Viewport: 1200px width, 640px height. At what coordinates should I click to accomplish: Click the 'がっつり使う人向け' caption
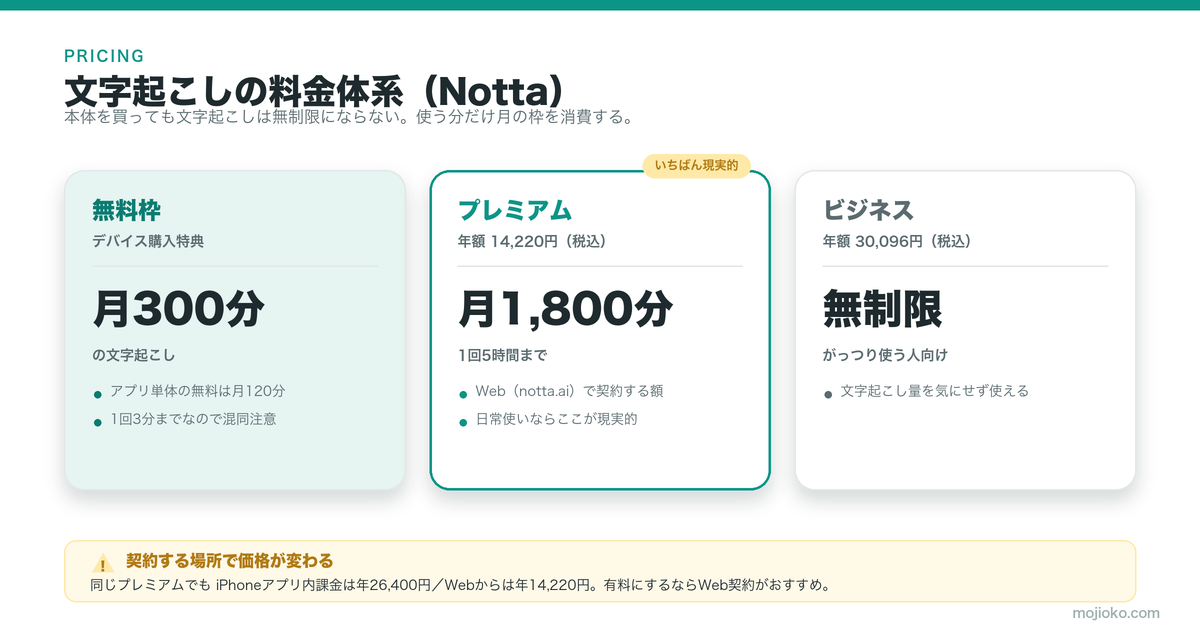coord(885,355)
